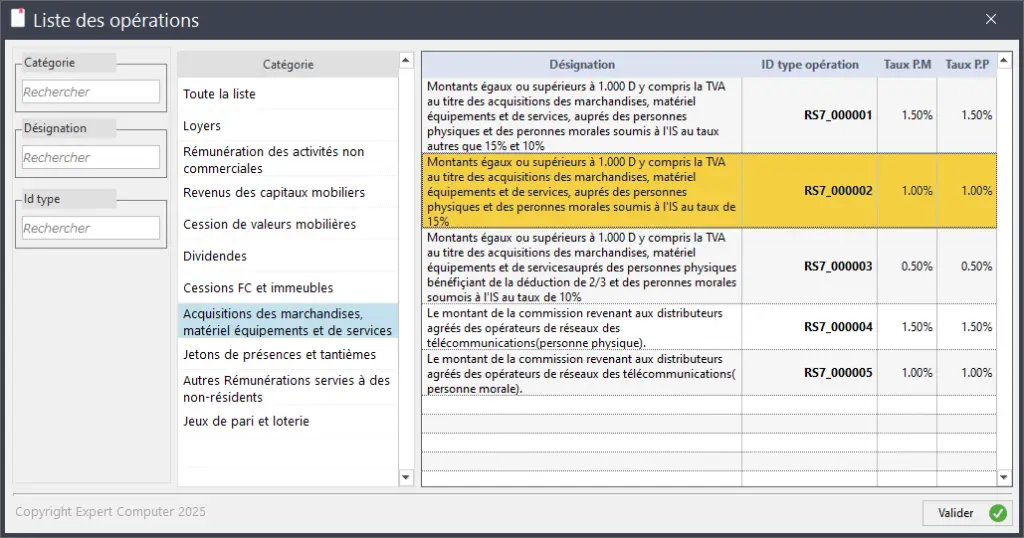Sort by ID type opération column header
Screen dimensions: 1024x538
(809, 65)
